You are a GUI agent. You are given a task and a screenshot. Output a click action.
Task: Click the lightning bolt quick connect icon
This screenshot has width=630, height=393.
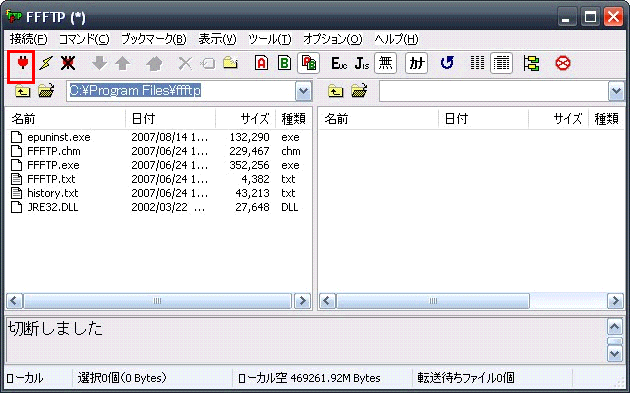[x=45, y=63]
